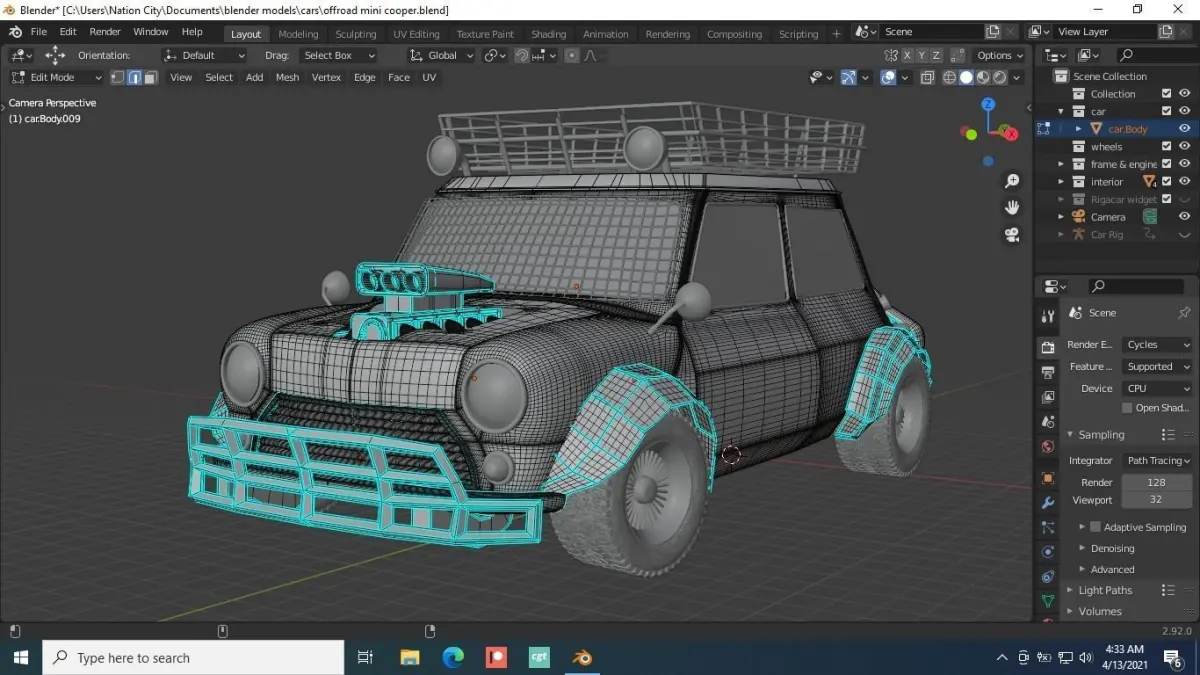This screenshot has height=675, width=1200.
Task: Toggle Y axis mirror
Action: point(922,55)
